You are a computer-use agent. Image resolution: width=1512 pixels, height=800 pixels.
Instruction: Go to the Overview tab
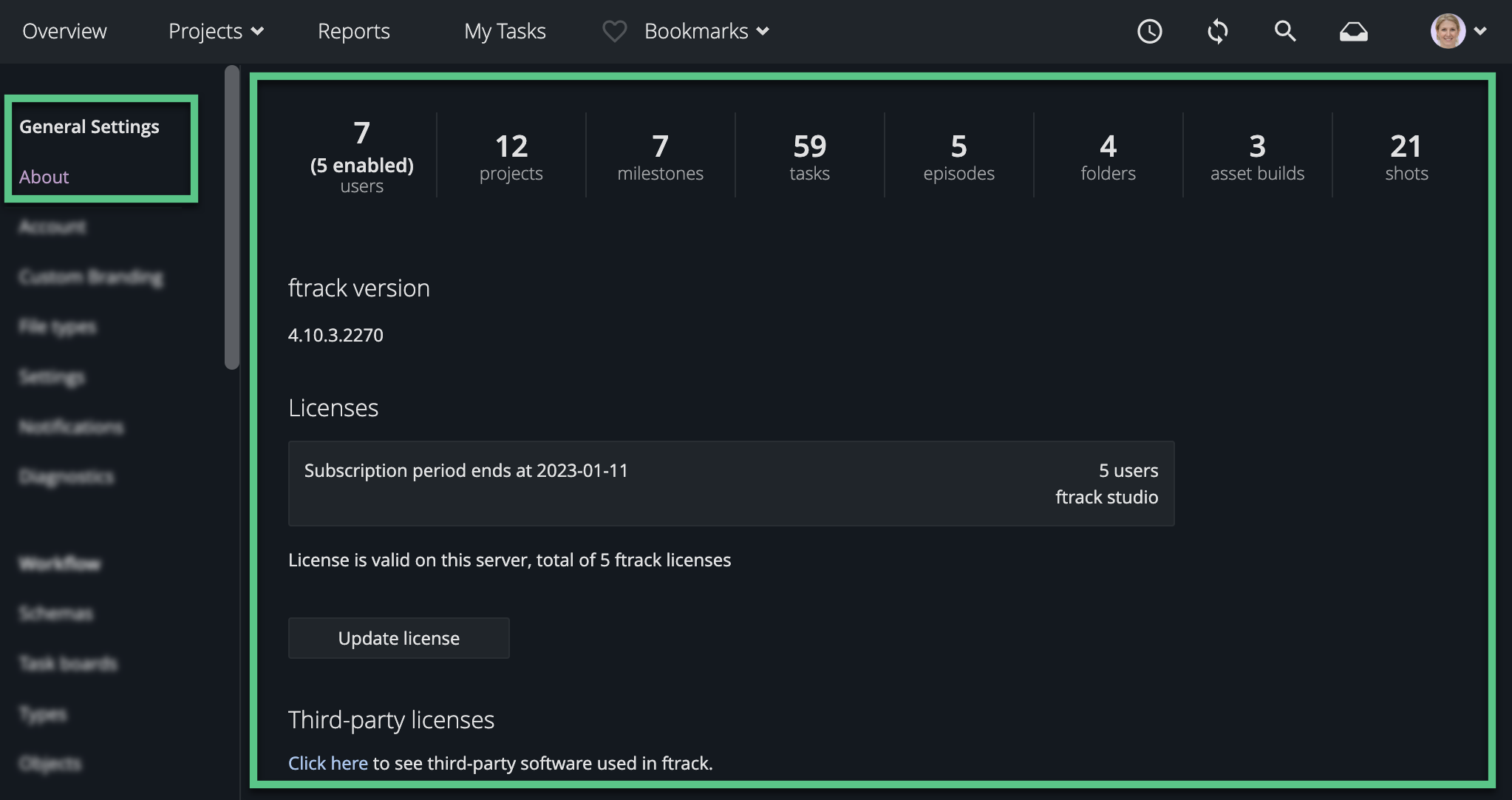pos(64,31)
